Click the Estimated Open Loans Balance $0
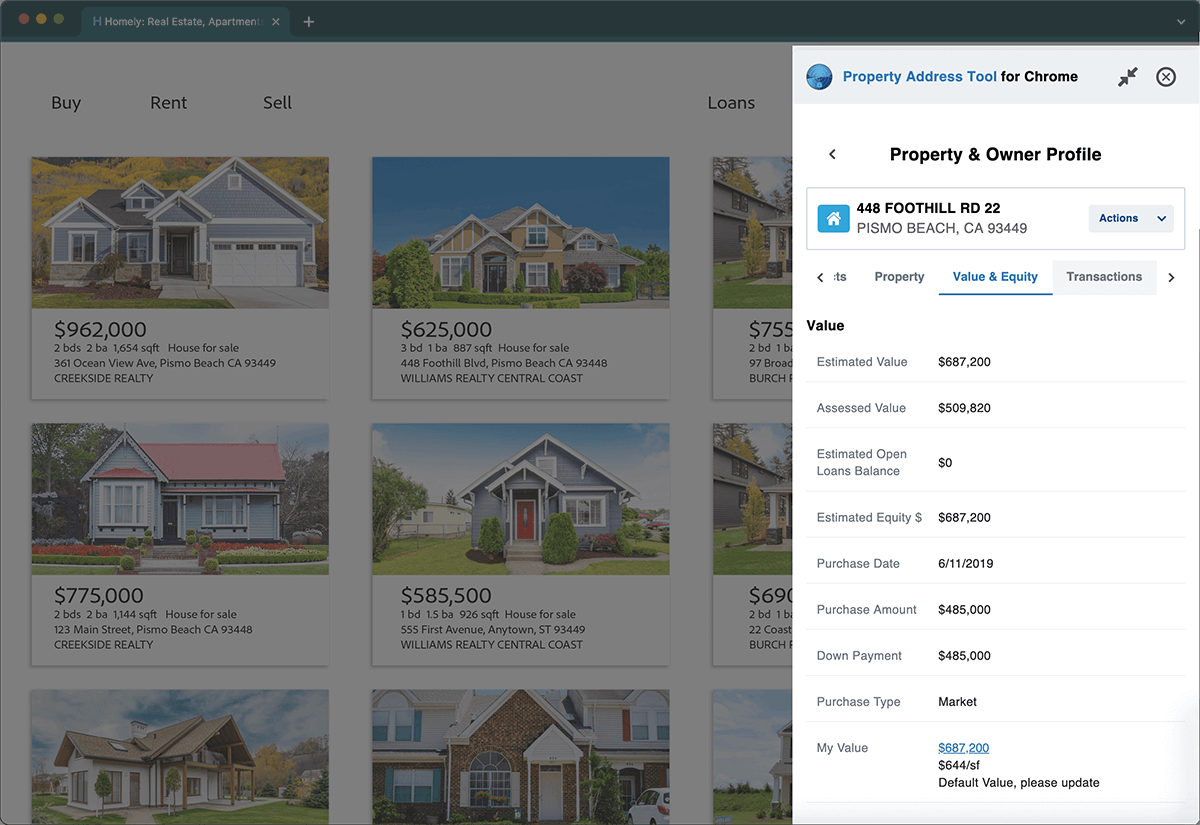 [945, 463]
